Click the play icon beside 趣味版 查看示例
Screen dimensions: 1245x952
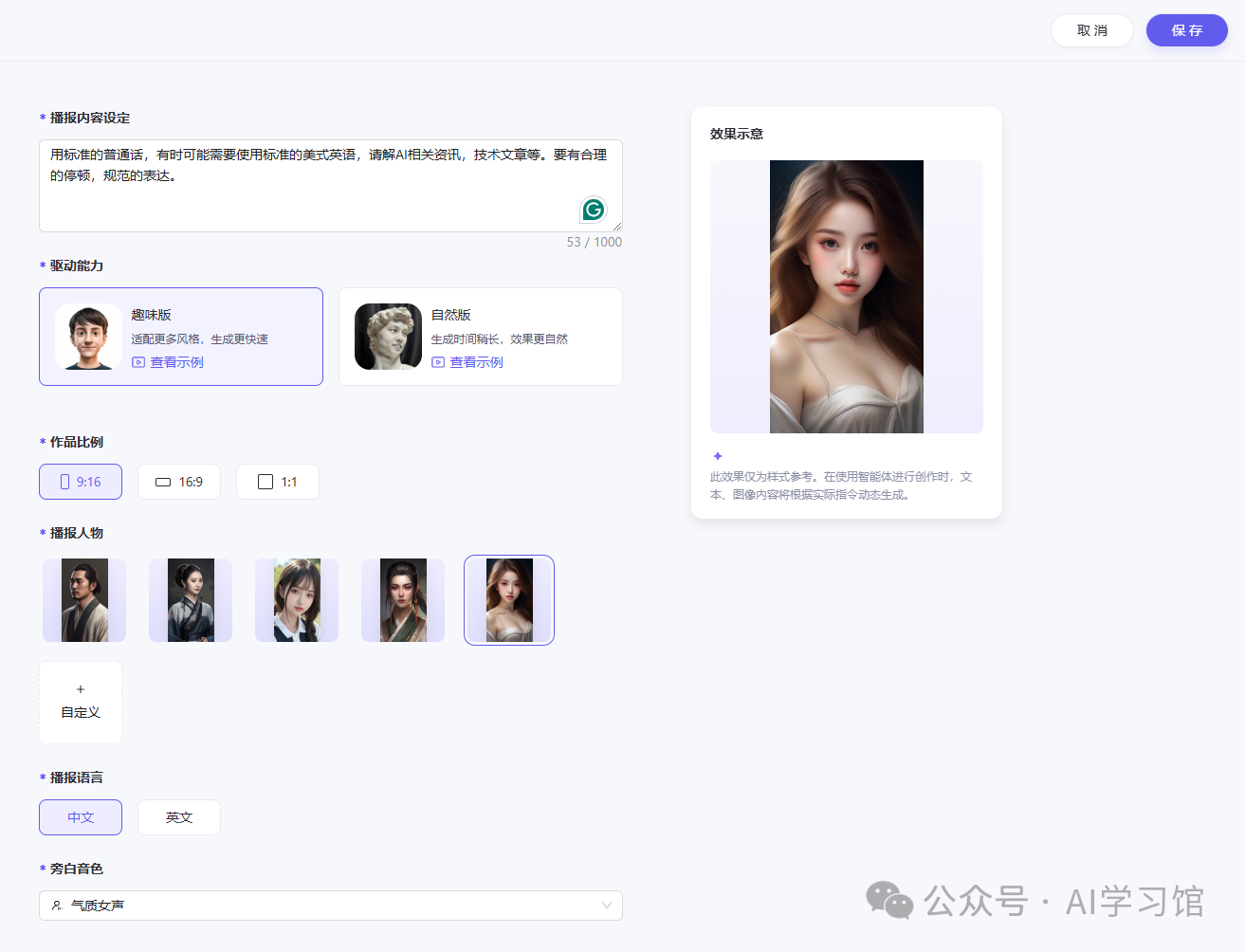click(x=137, y=362)
